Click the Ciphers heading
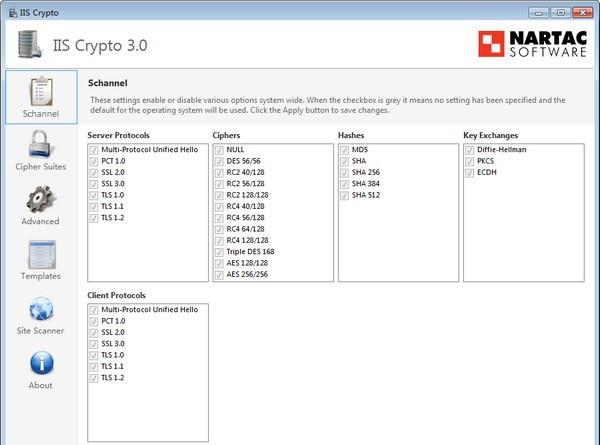 (226, 135)
